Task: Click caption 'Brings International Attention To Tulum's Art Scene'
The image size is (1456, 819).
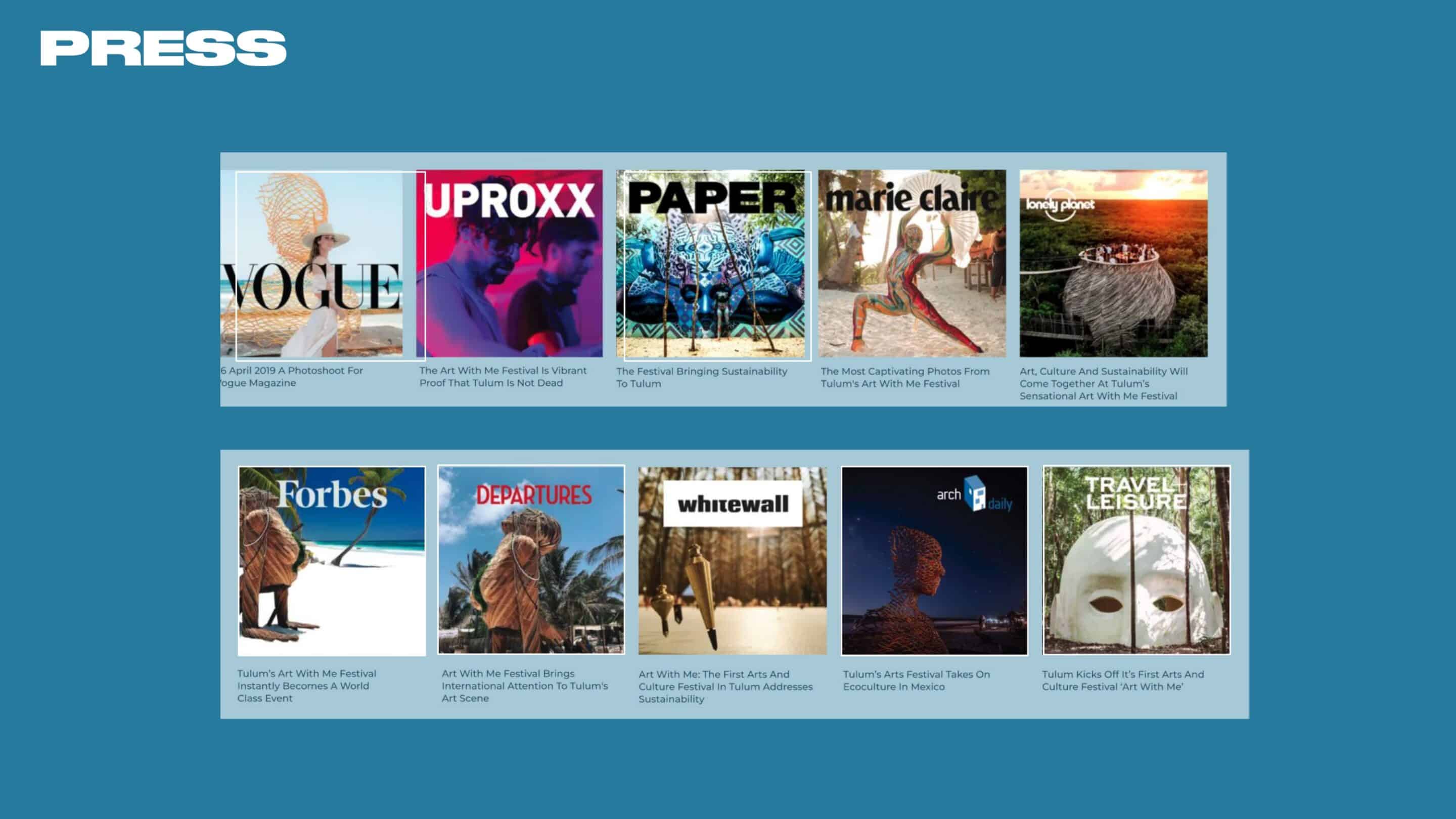Action: click(525, 686)
